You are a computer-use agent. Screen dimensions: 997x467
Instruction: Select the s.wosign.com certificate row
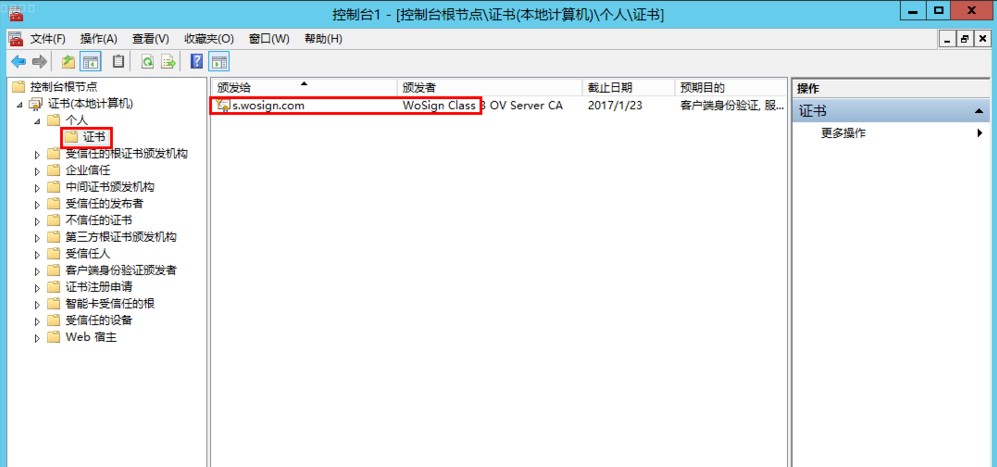coord(499,106)
